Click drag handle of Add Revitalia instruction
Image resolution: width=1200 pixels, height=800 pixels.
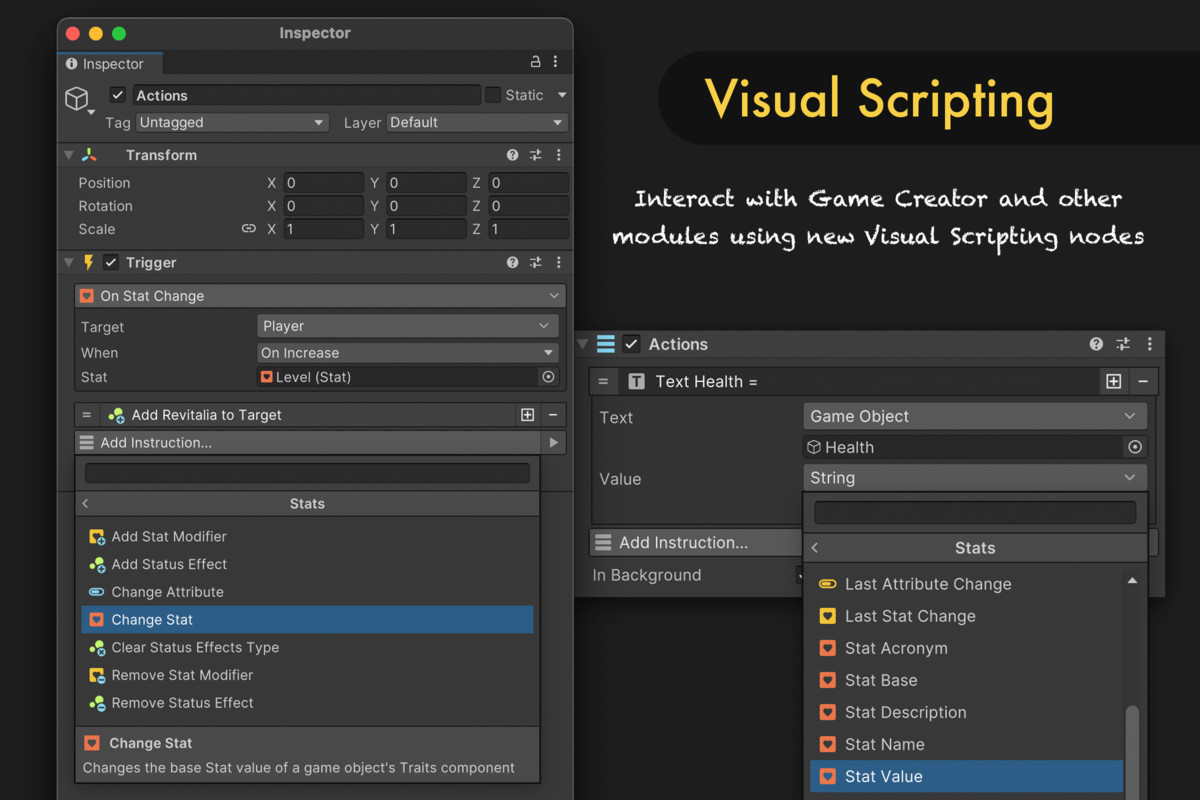point(87,415)
